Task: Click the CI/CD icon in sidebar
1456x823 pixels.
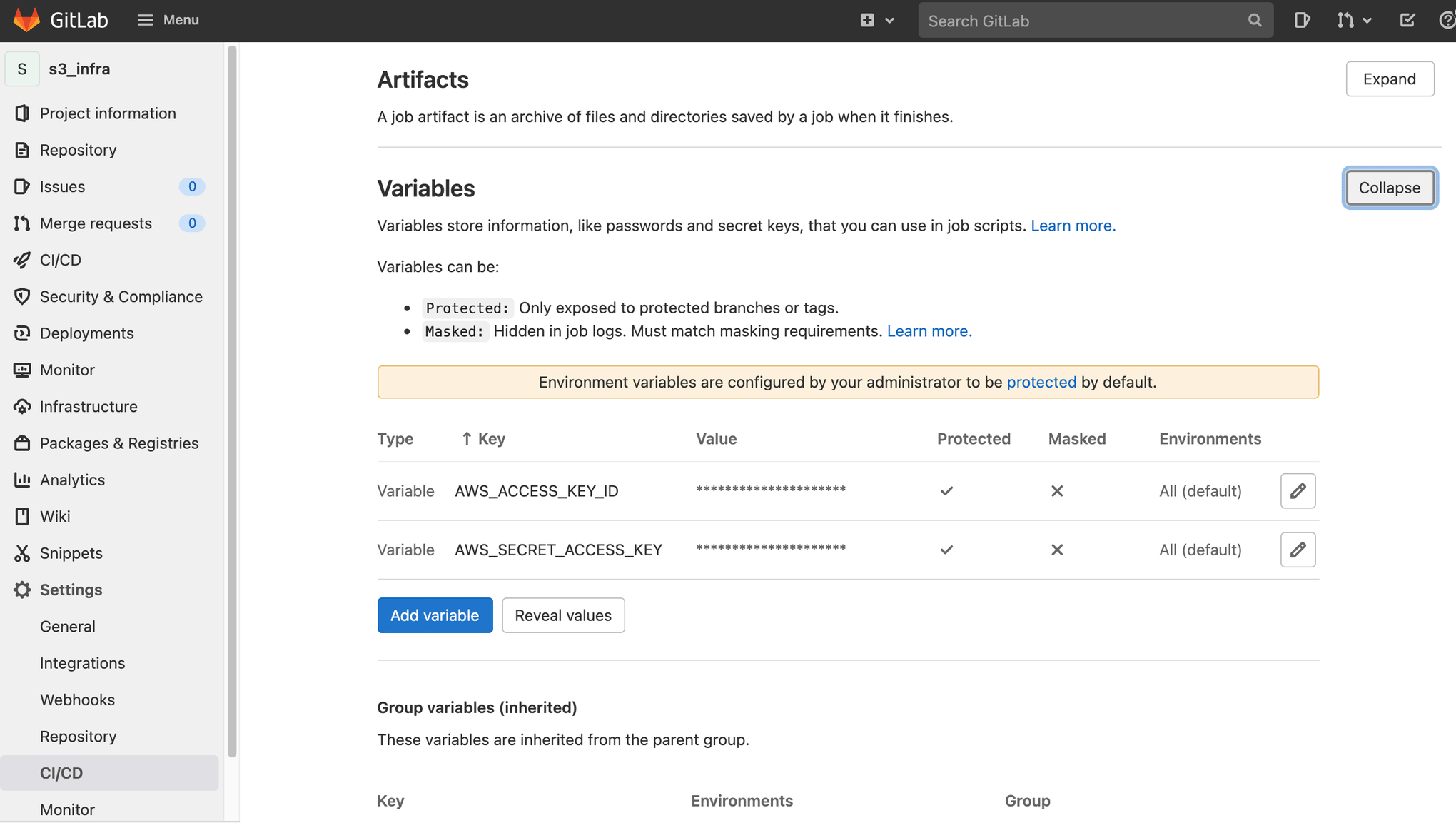Action: click(x=22, y=260)
